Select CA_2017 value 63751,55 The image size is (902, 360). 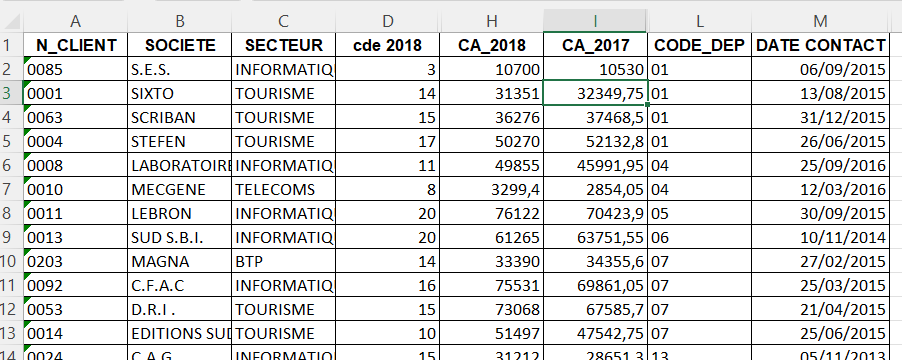tap(595, 238)
